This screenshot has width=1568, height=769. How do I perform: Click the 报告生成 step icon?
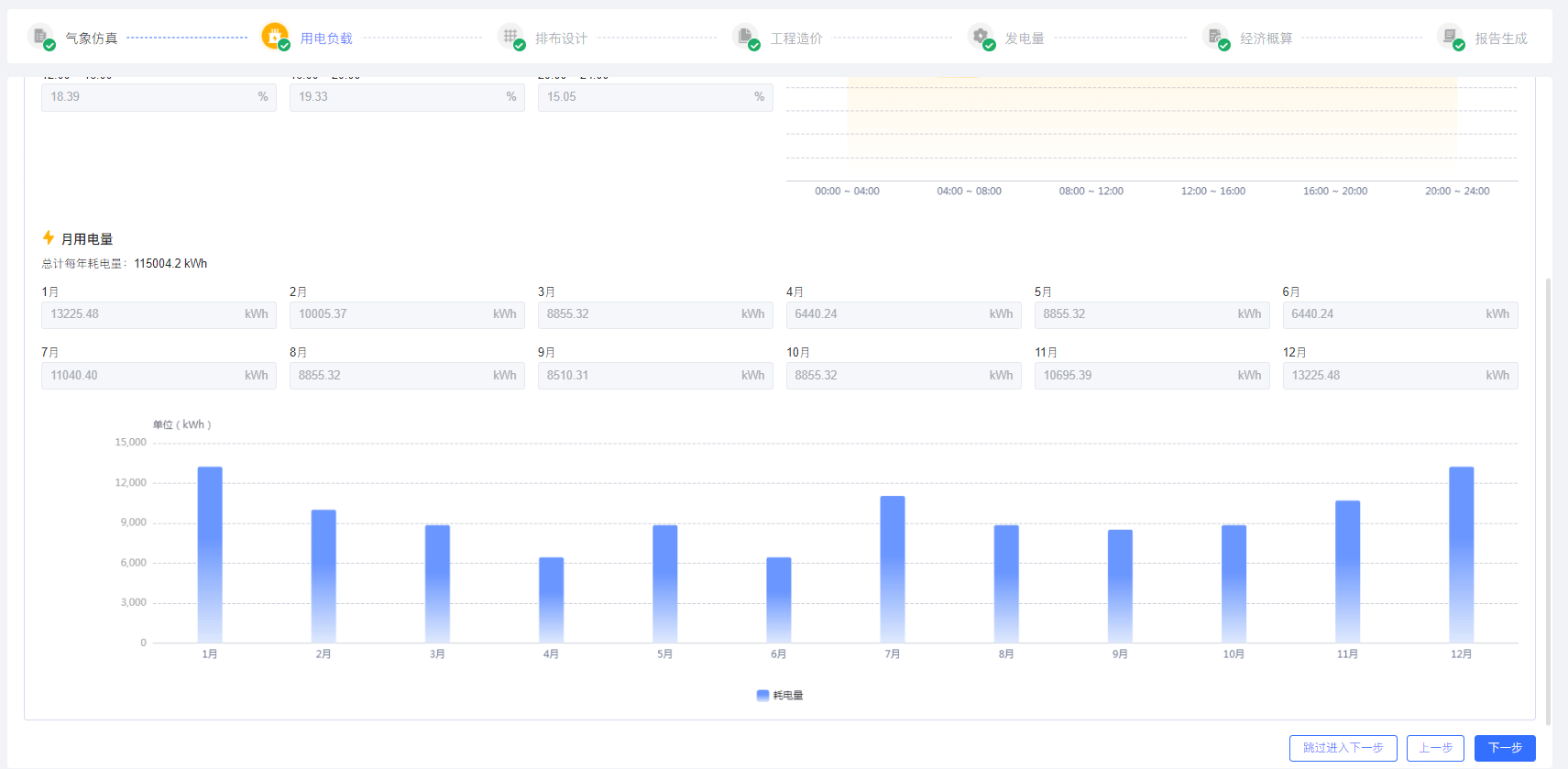pyautogui.click(x=1451, y=38)
